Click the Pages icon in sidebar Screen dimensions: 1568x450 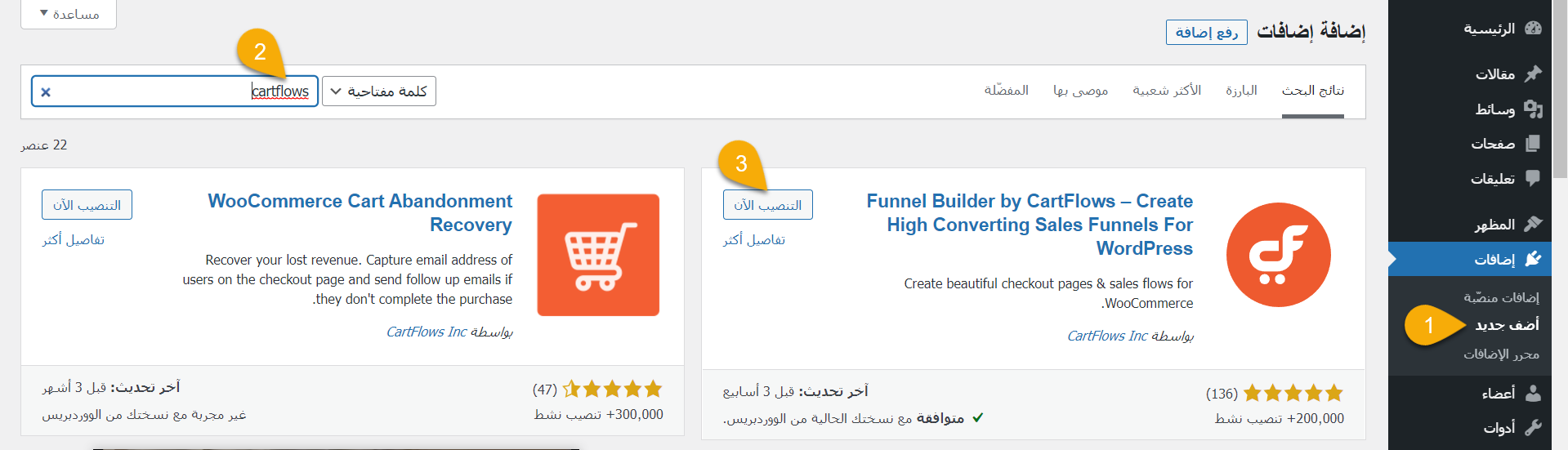[x=1533, y=144]
